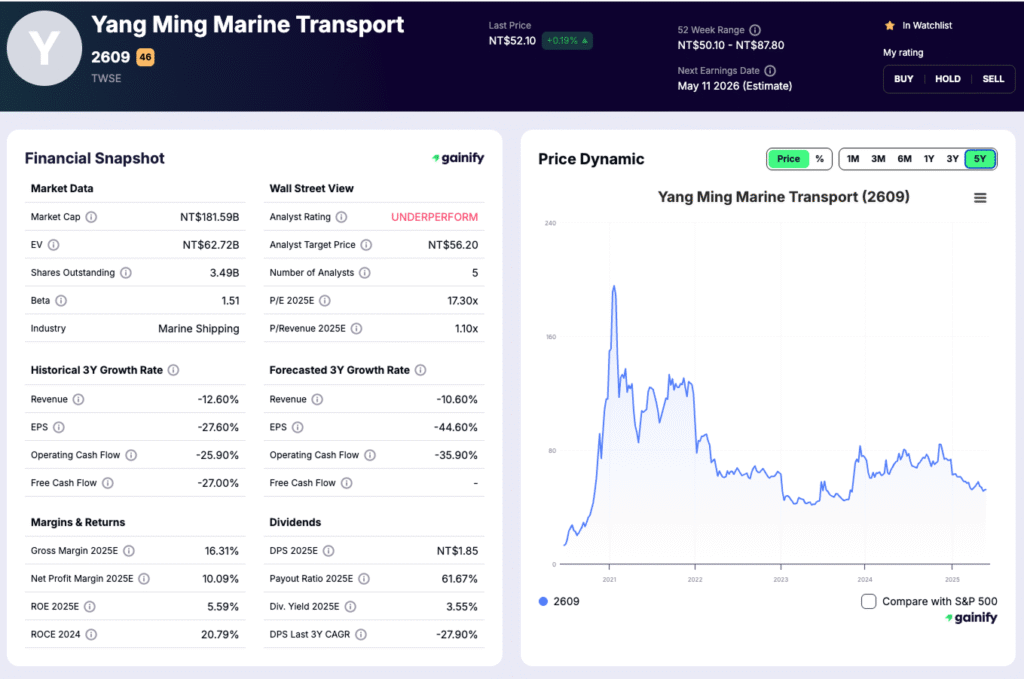1024x679 pixels.
Task: Click the Analyst Rating info icon
Action: (342, 215)
